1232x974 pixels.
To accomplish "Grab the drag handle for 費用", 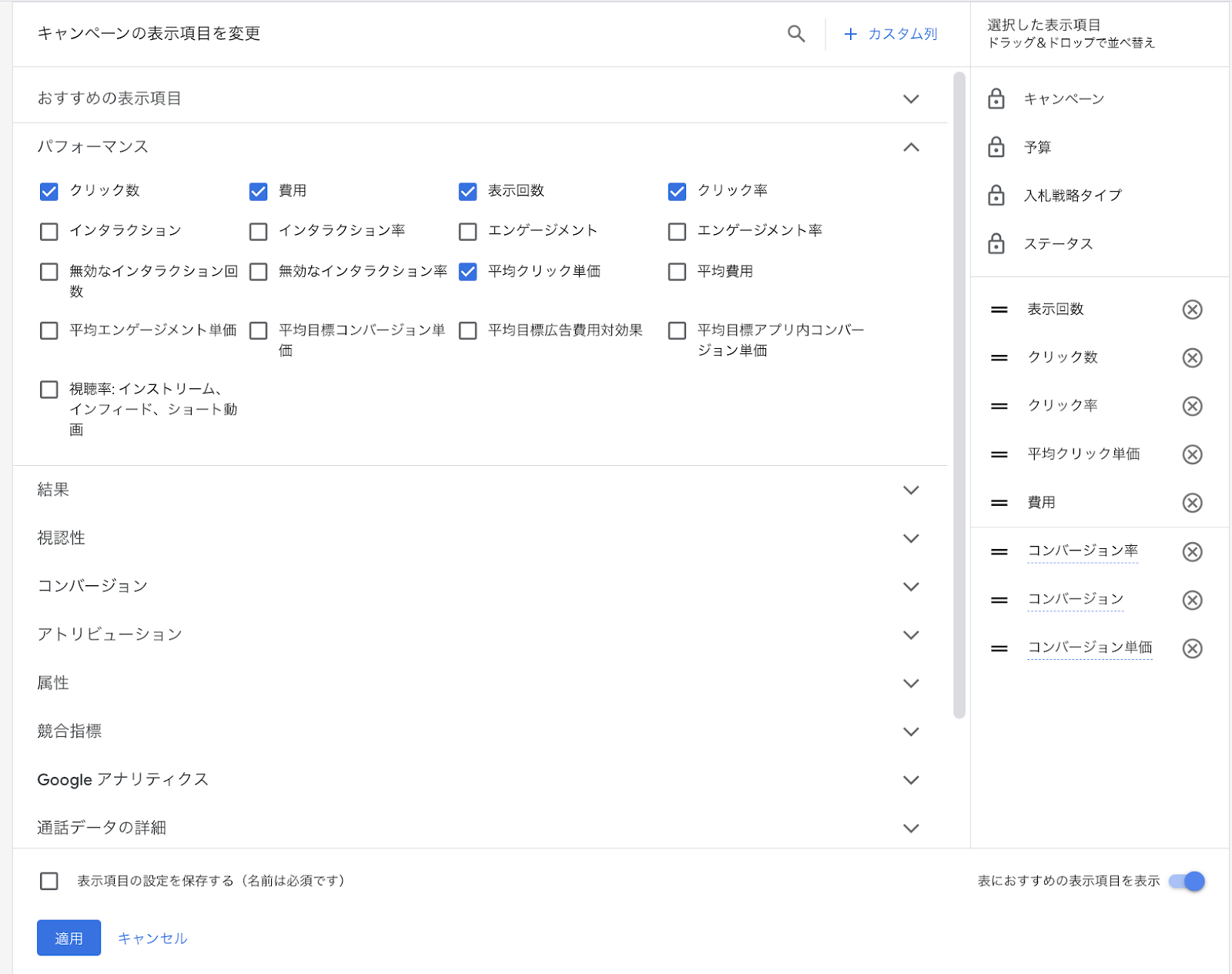I will 999,503.
